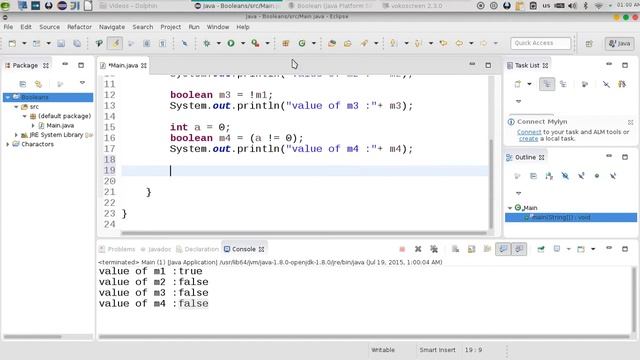The width and height of the screenshot is (640, 360).
Task: Open the Window menu
Action: tap(218, 27)
